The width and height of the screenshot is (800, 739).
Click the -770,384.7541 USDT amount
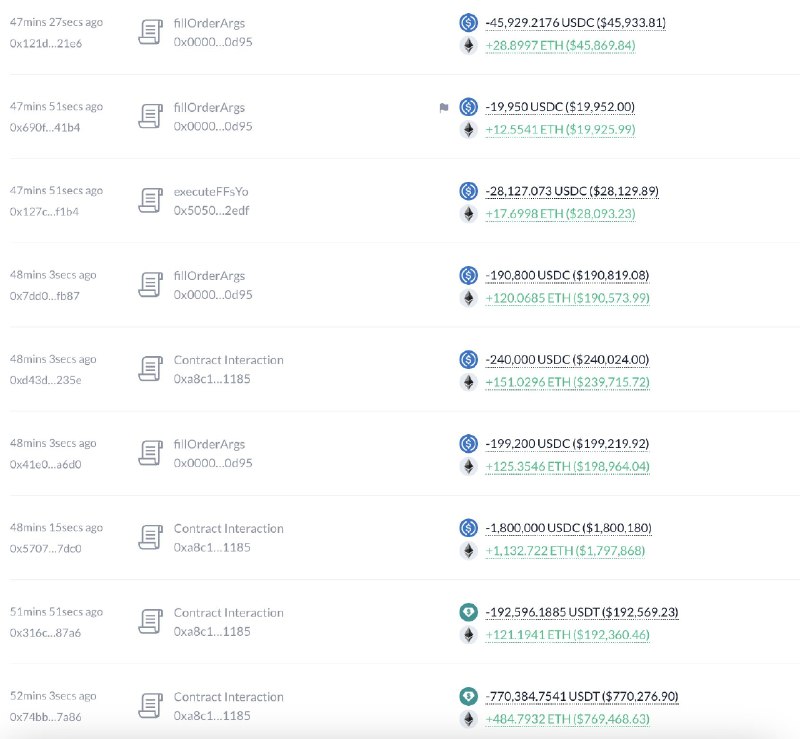point(582,697)
